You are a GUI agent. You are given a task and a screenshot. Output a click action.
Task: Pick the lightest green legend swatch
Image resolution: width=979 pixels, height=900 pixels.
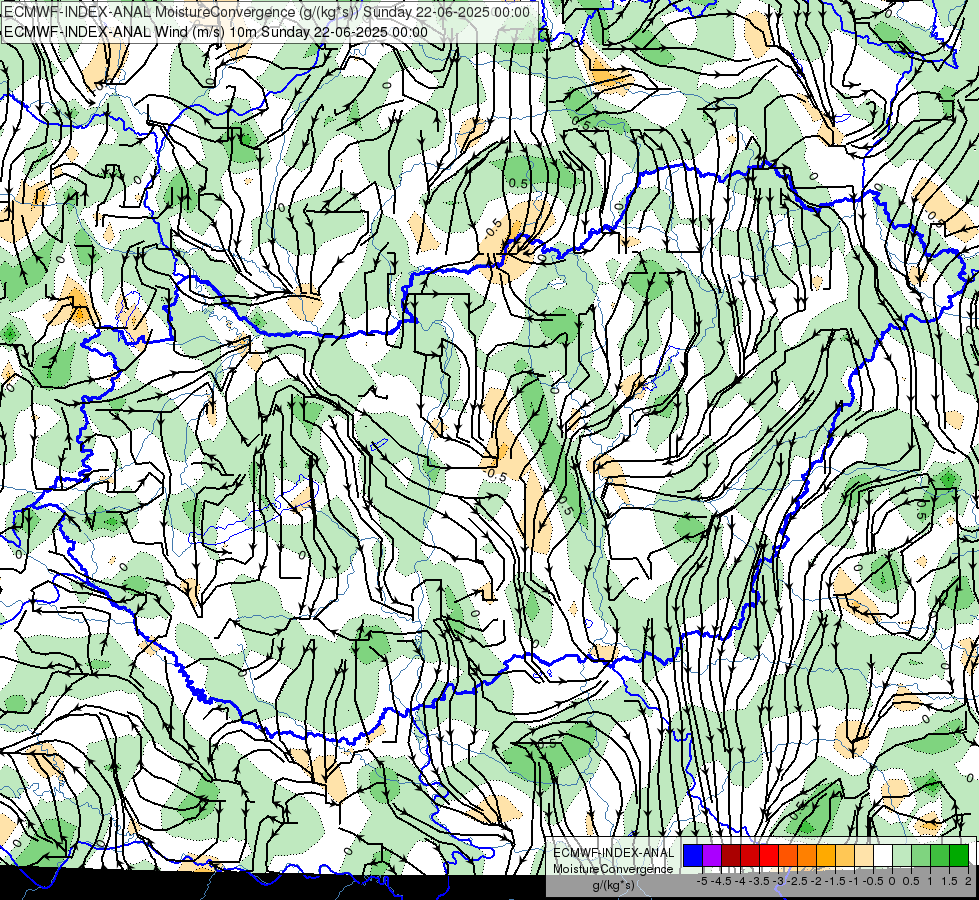click(x=902, y=855)
